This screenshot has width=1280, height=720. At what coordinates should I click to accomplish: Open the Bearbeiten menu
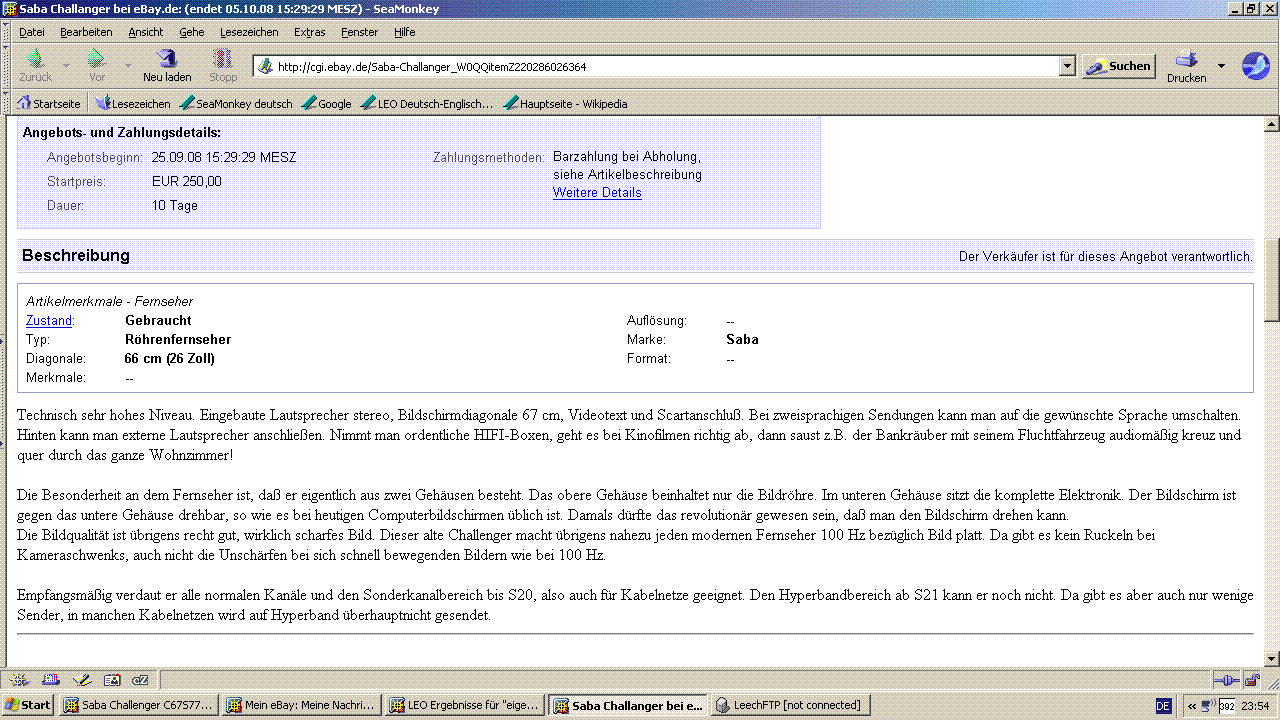(x=86, y=32)
